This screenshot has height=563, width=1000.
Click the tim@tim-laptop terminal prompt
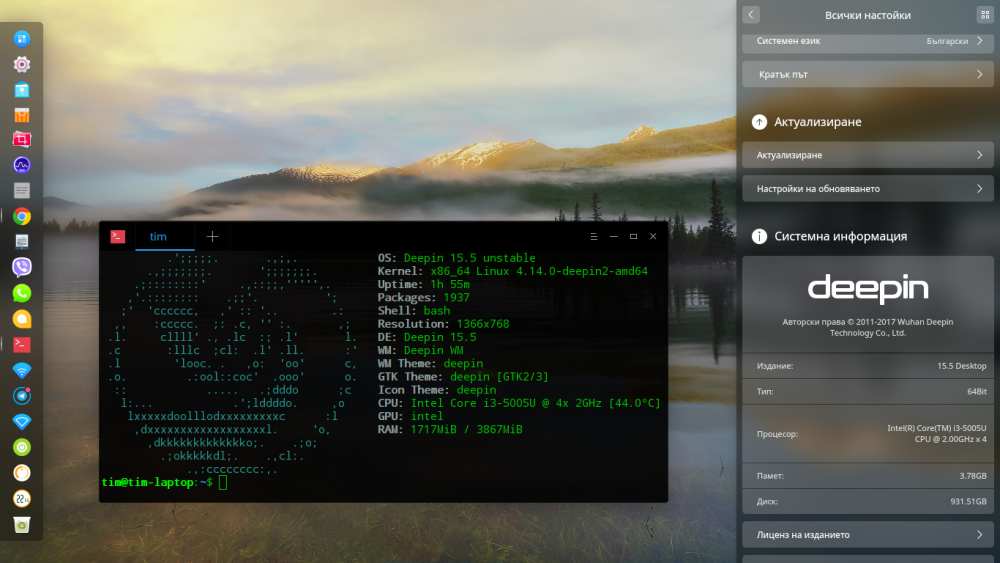157,483
